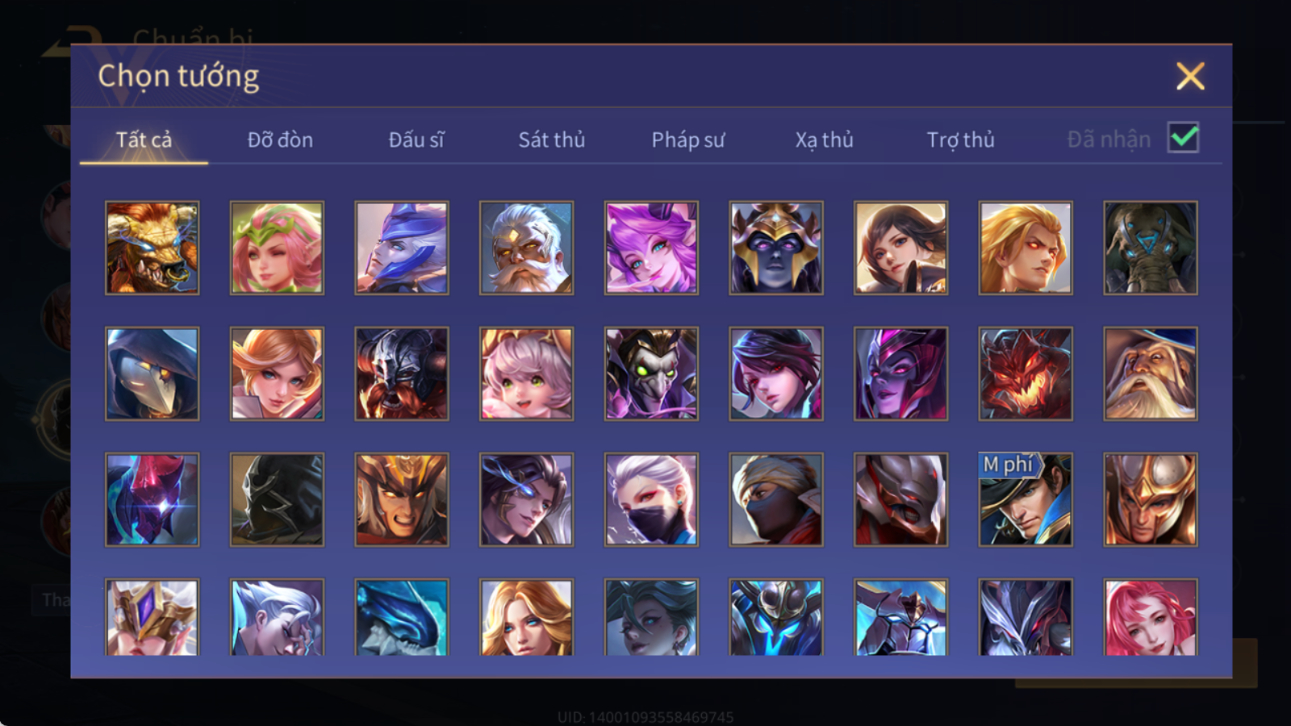Screen dimensions: 1291x726
Task: Open the Sát thủ tab
Action: (x=551, y=140)
